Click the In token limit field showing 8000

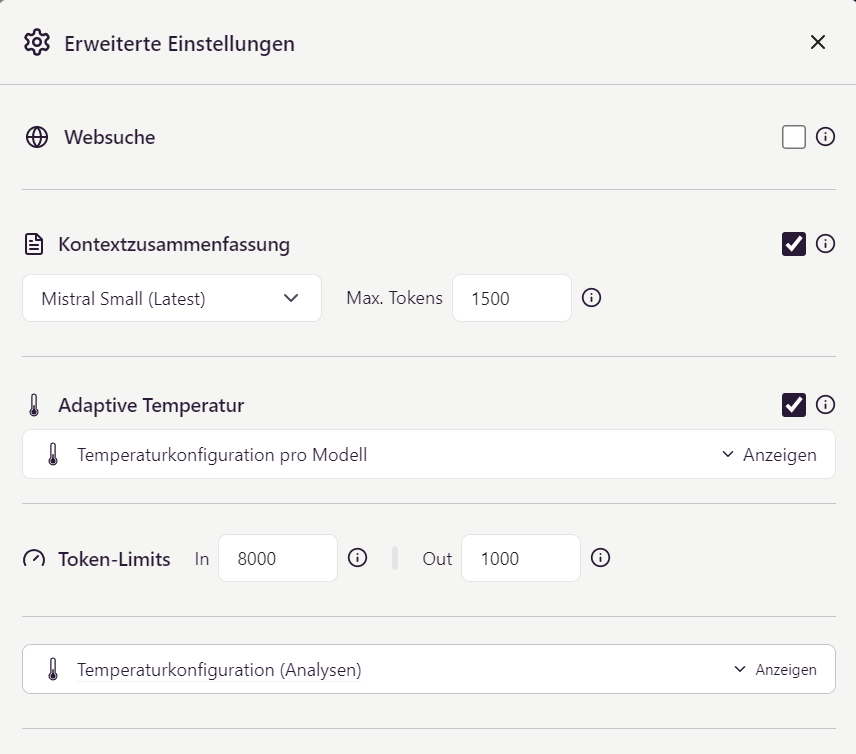(x=278, y=558)
